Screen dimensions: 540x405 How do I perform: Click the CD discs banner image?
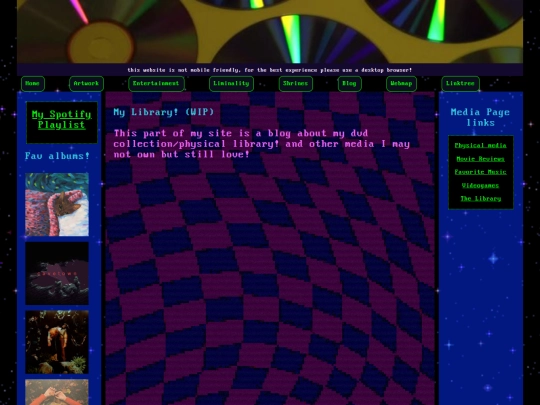coord(270,31)
